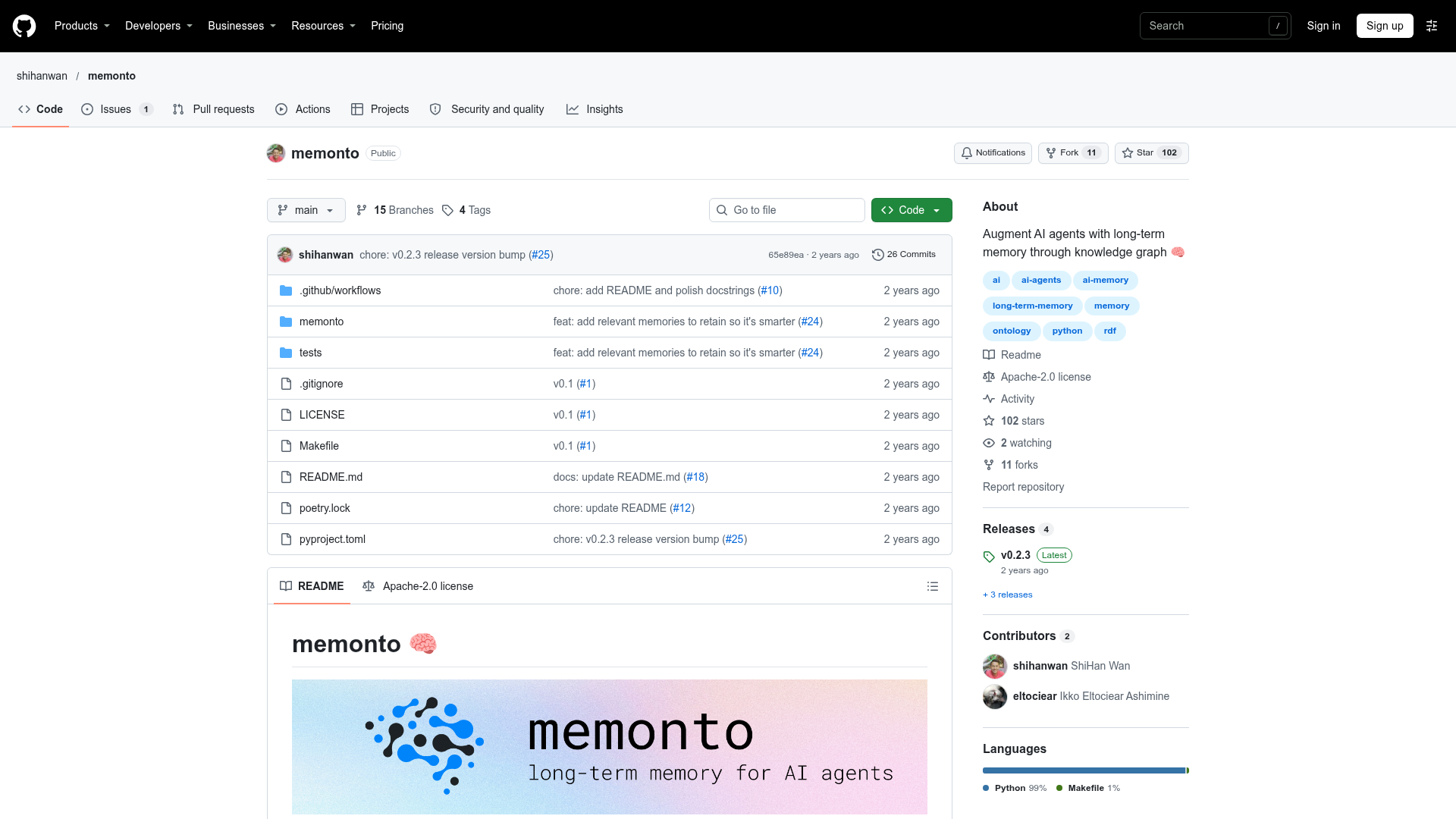Viewport: 1456px width, 819px height.
Task: Expand the main branch dropdown
Action: [x=306, y=210]
